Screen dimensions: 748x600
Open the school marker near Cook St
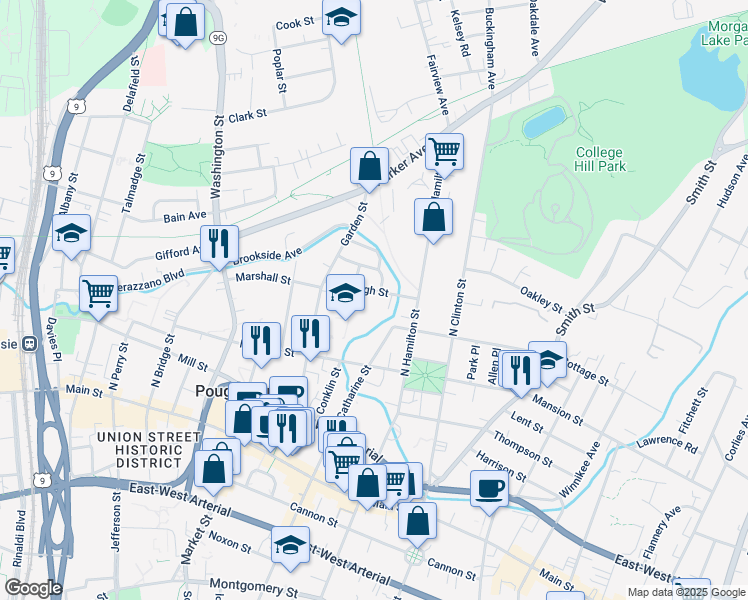point(341,18)
